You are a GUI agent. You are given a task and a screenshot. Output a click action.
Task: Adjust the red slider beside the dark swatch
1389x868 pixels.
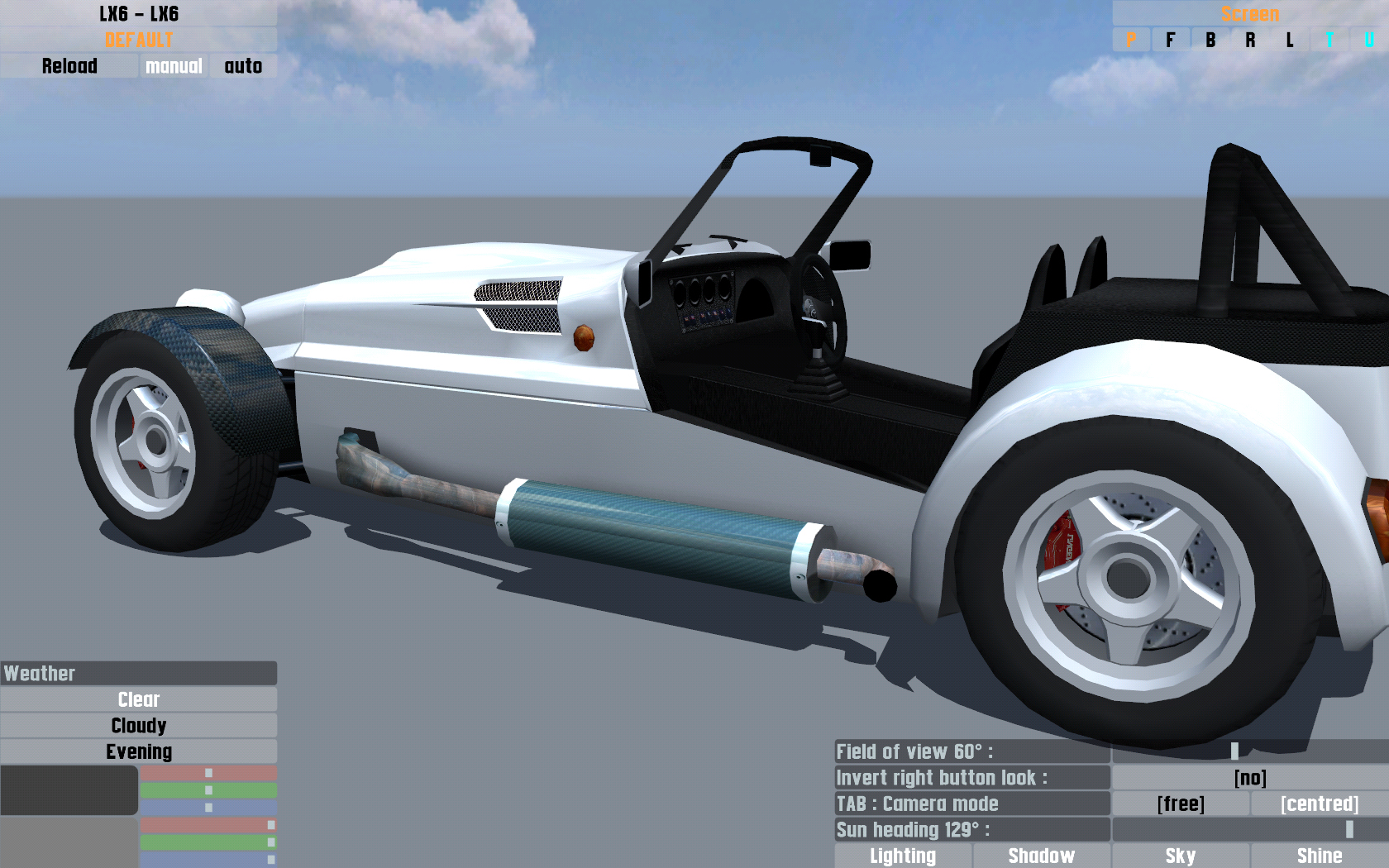click(x=208, y=773)
